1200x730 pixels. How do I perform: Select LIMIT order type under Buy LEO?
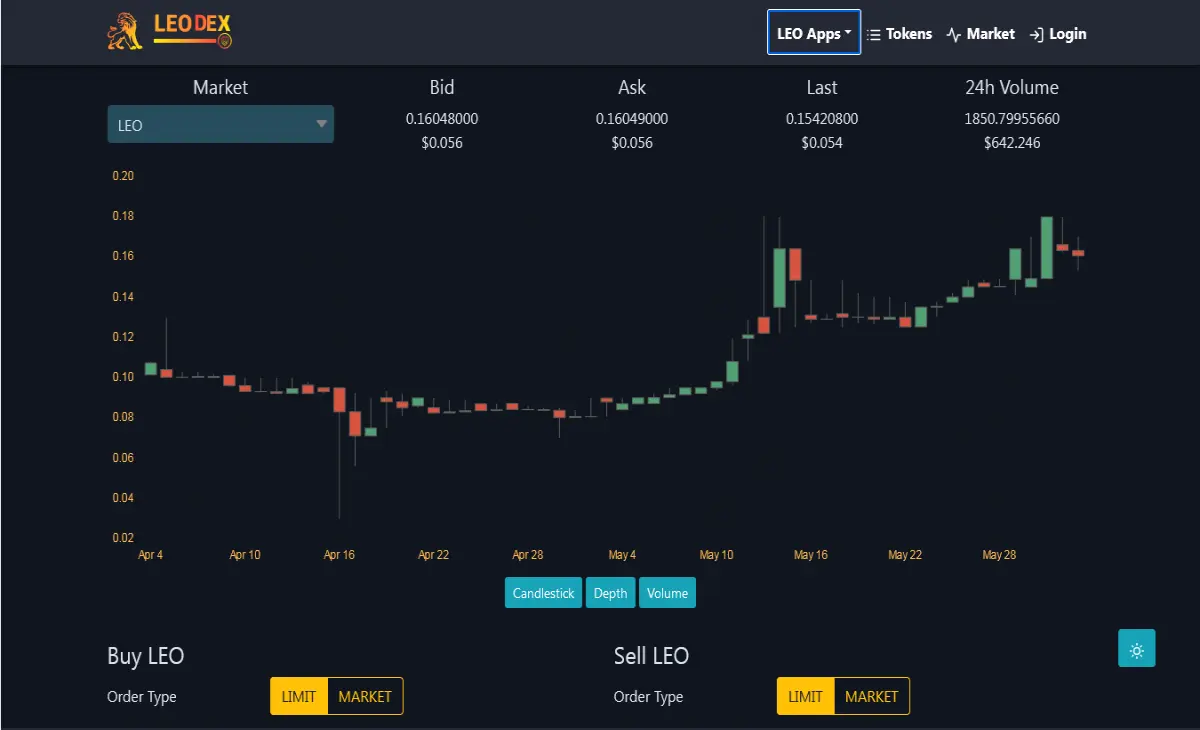click(299, 696)
